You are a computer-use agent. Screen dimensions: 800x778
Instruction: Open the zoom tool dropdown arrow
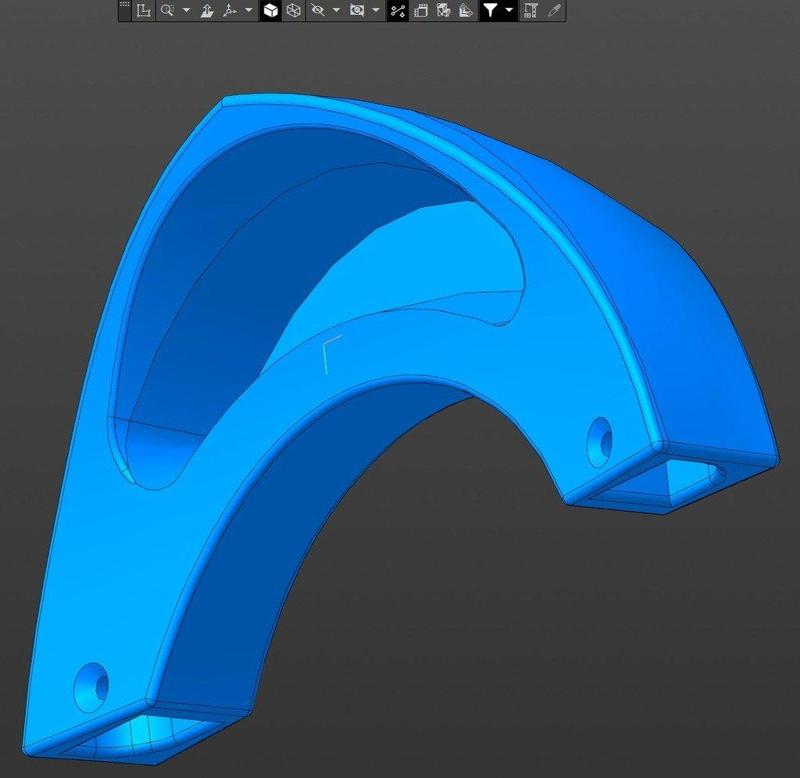coord(186,11)
